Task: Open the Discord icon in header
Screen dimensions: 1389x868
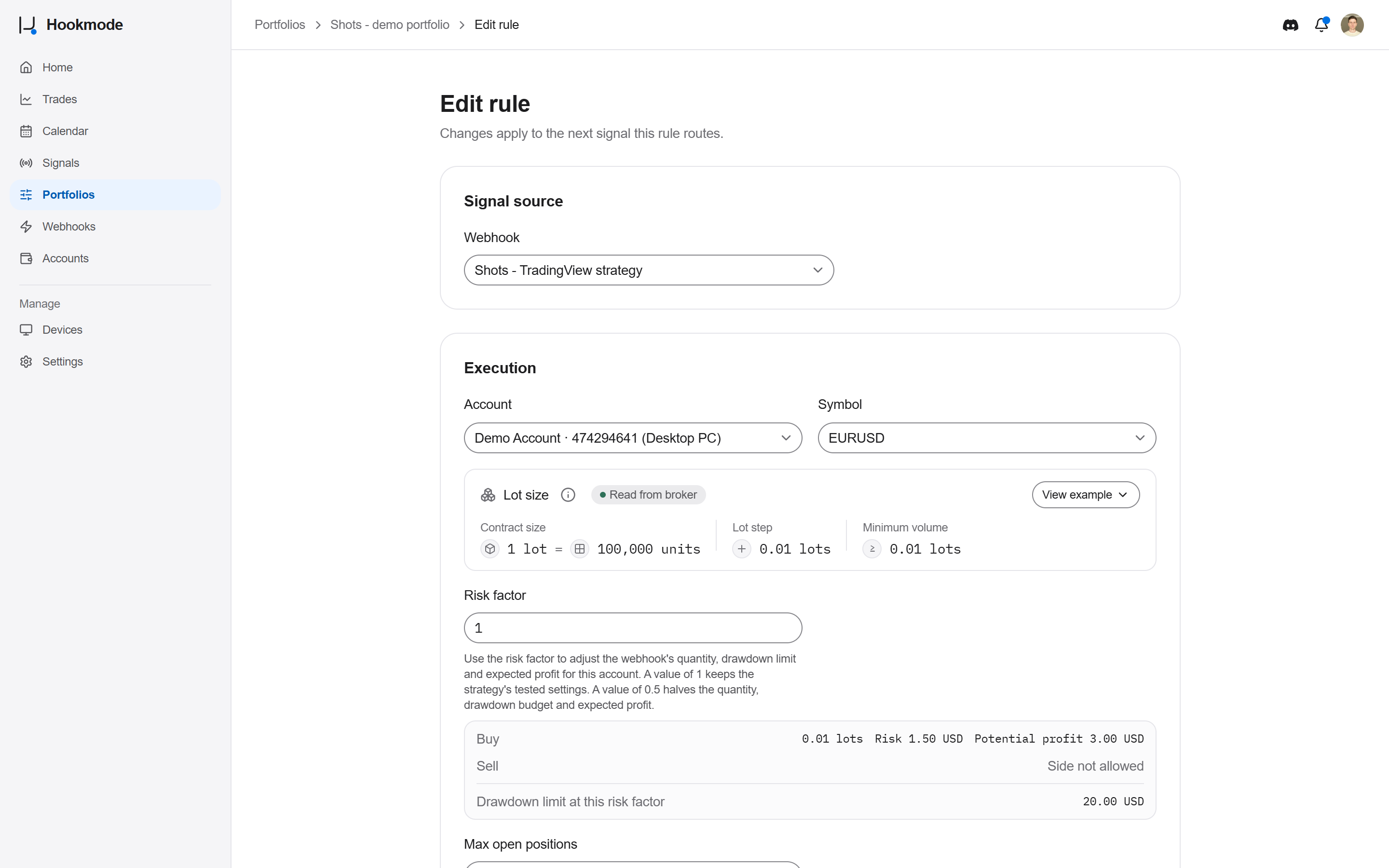Action: tap(1290, 25)
